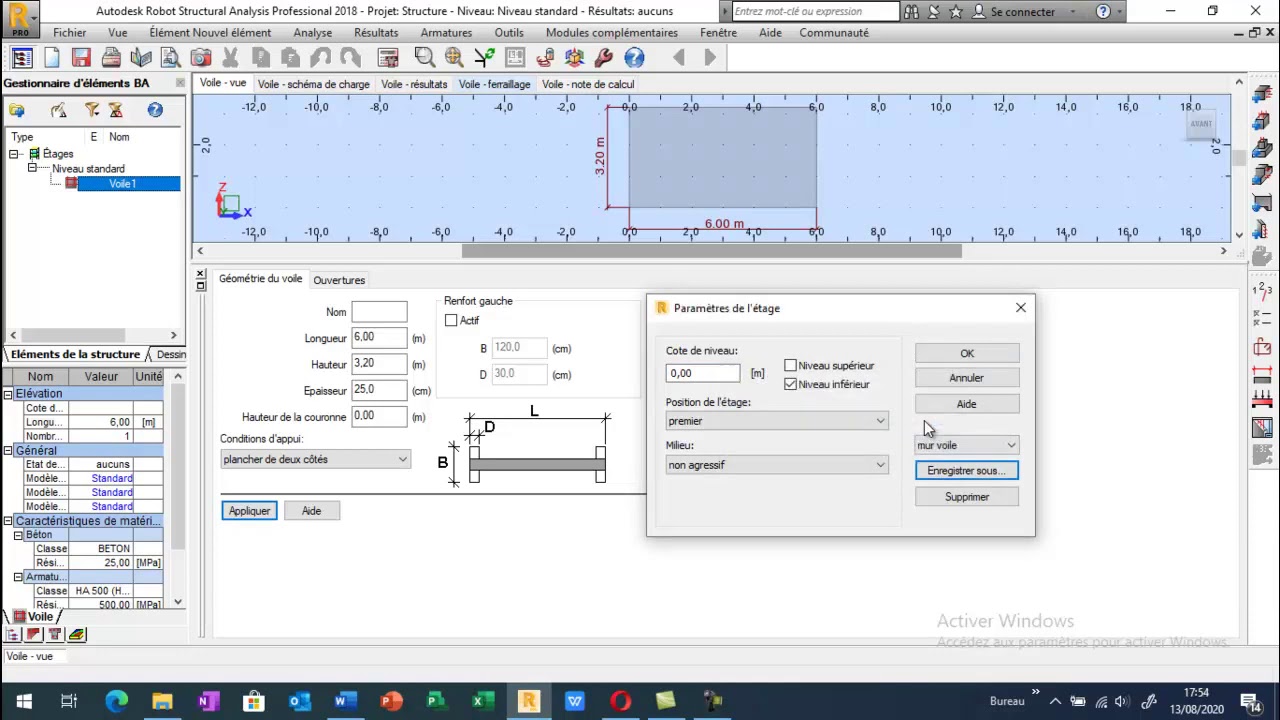This screenshot has height=720, width=1280.
Task: Open the Modules complémentaires menu
Action: 611,32
